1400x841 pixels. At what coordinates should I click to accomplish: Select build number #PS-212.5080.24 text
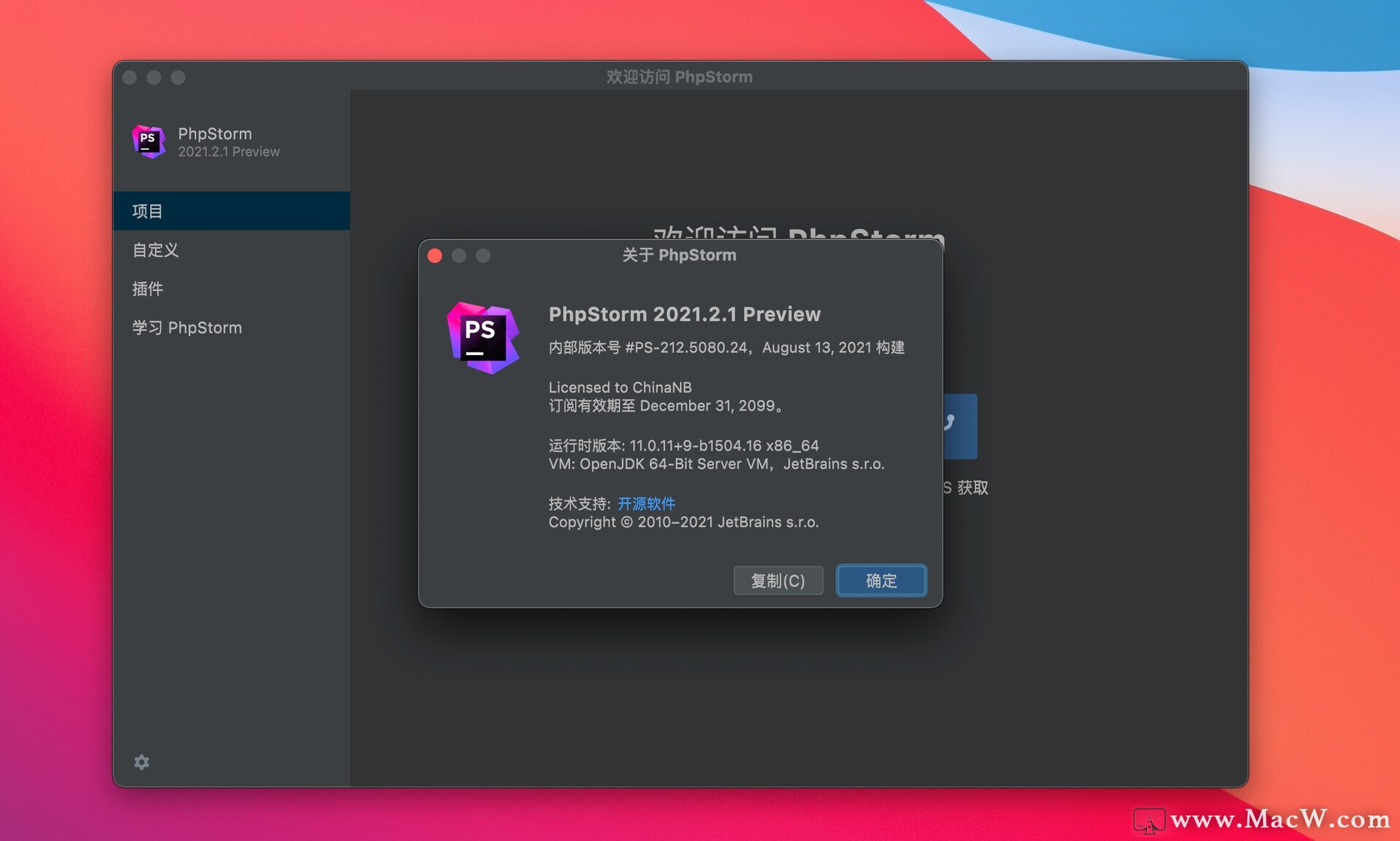(686, 347)
